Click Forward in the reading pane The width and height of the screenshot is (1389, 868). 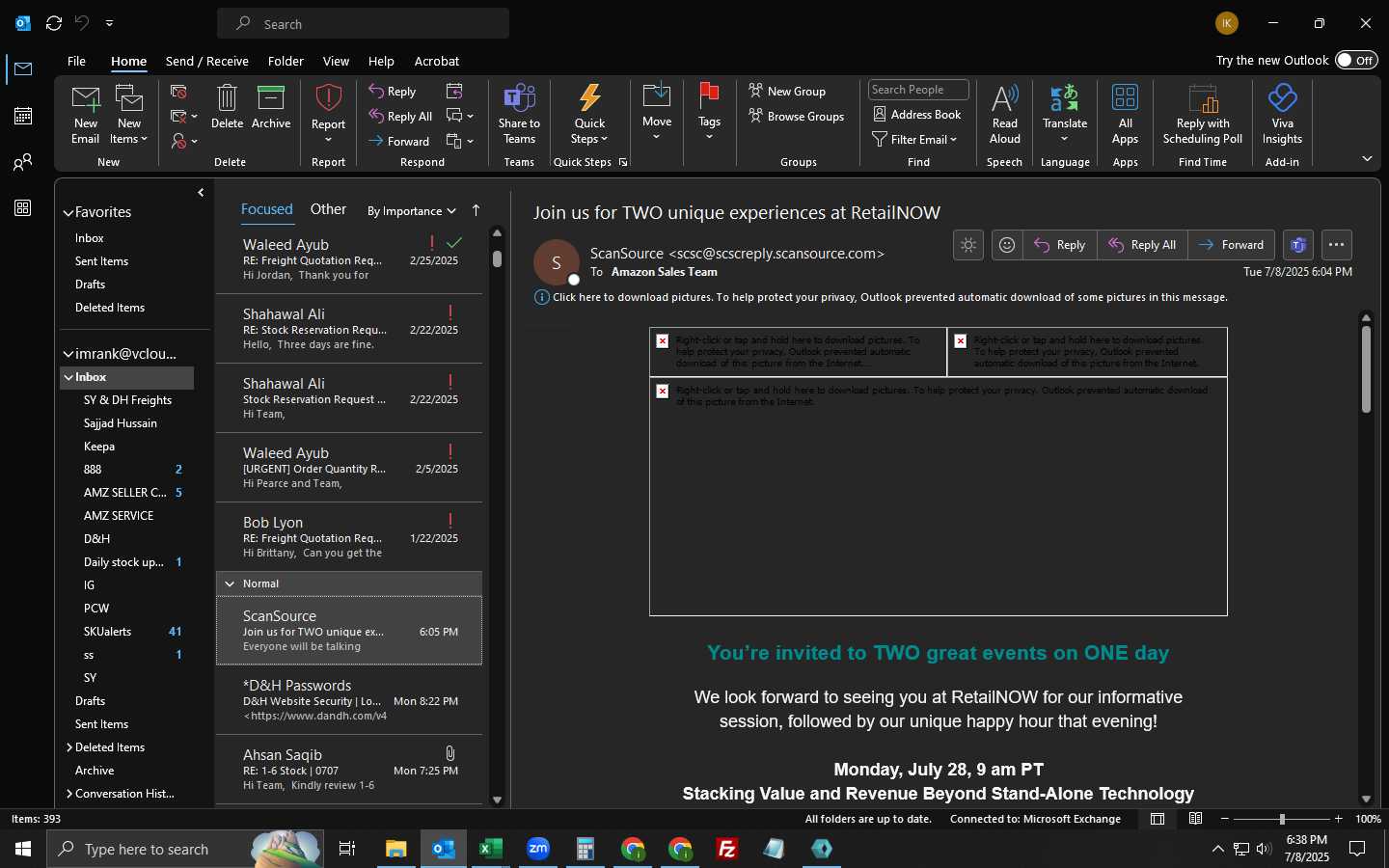tap(1231, 245)
